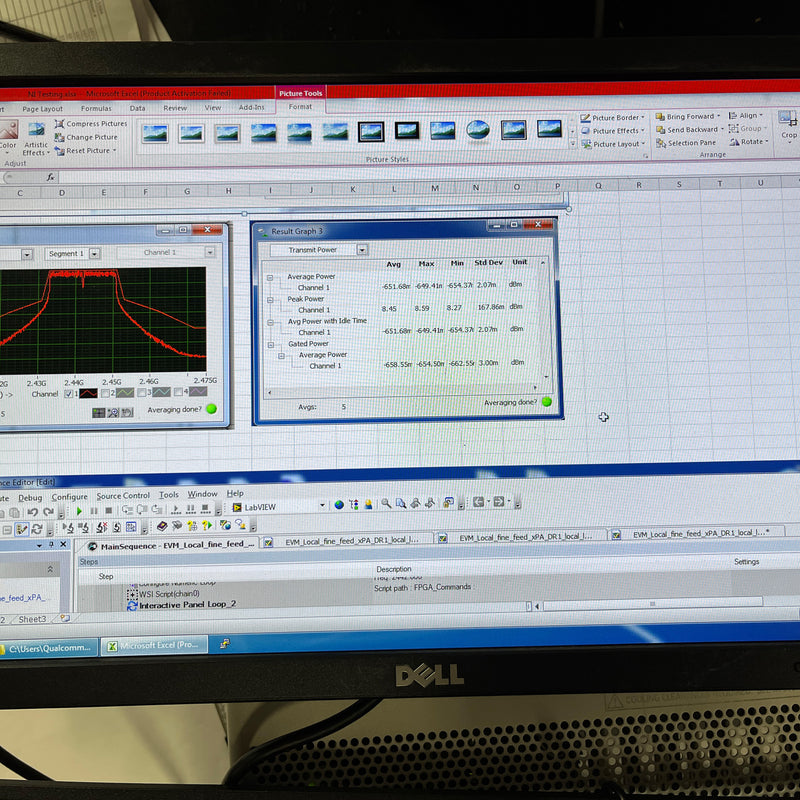Click the refresh arrows icon in second toolbar
The width and height of the screenshot is (800, 800).
37,529
